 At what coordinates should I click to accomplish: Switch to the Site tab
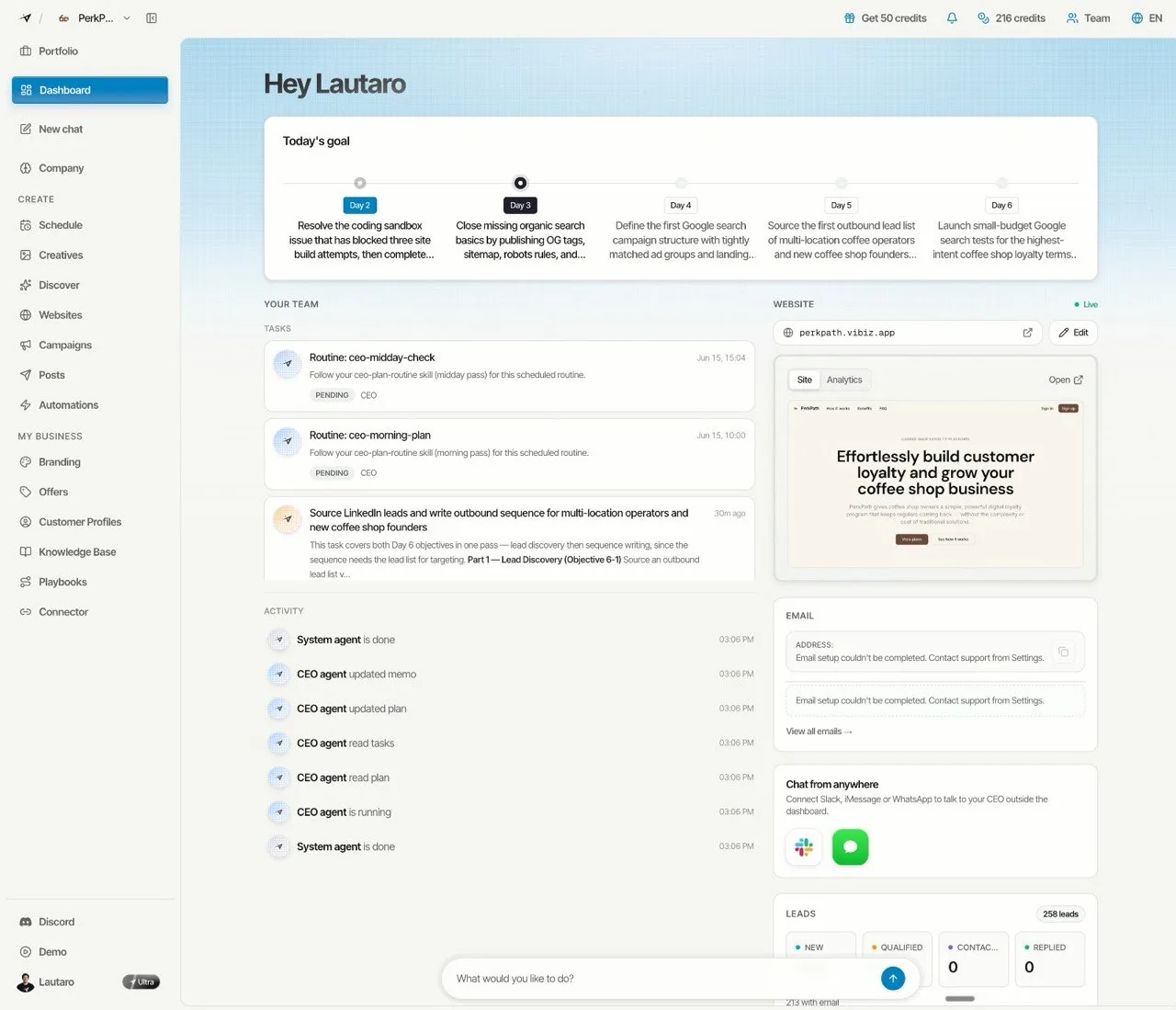point(804,380)
